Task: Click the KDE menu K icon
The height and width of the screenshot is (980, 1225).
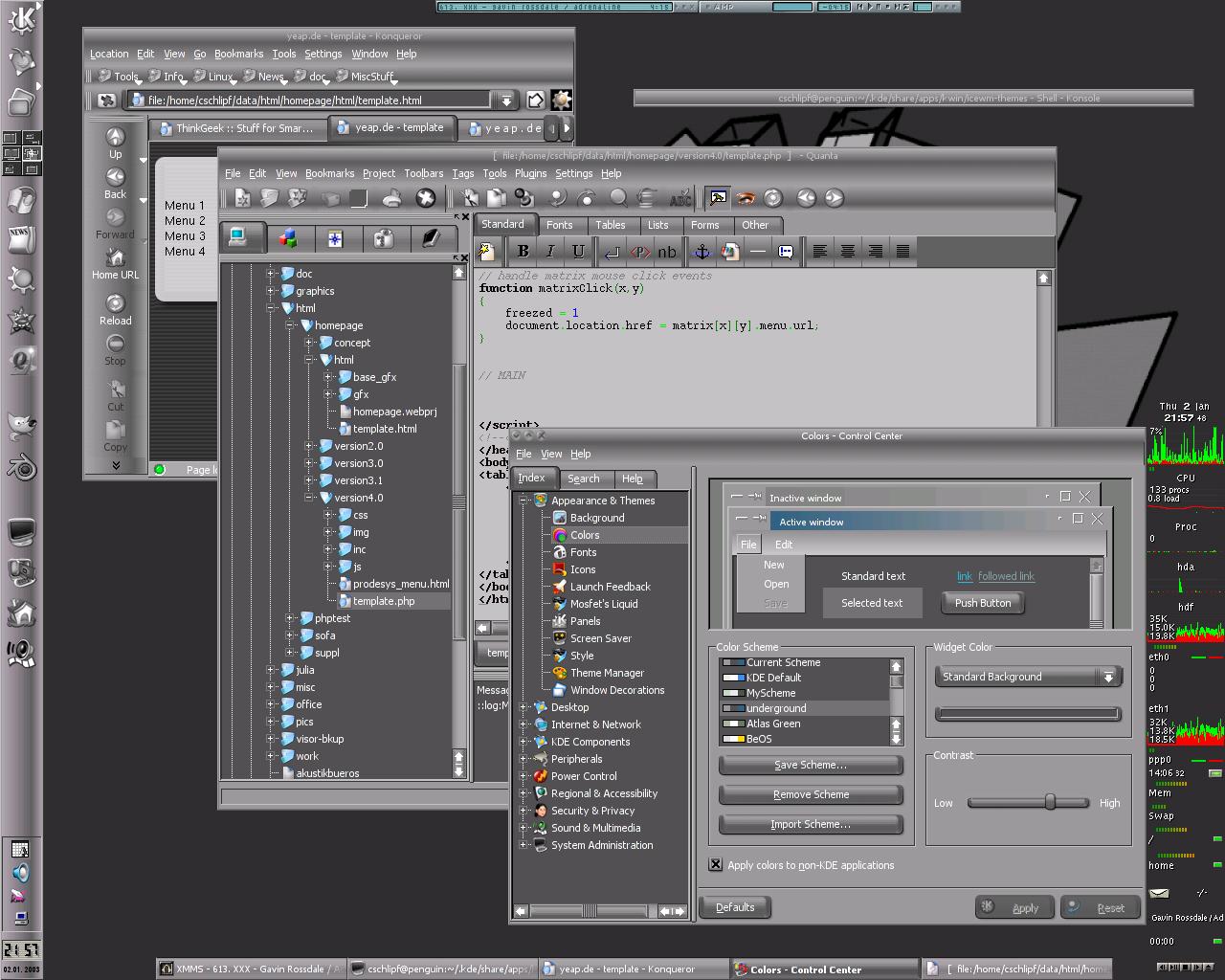Action: [21, 19]
